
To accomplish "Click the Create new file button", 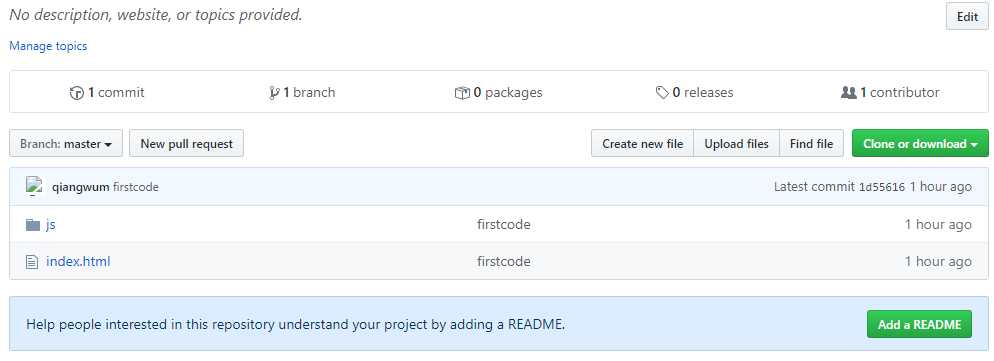I will pos(643,144).
